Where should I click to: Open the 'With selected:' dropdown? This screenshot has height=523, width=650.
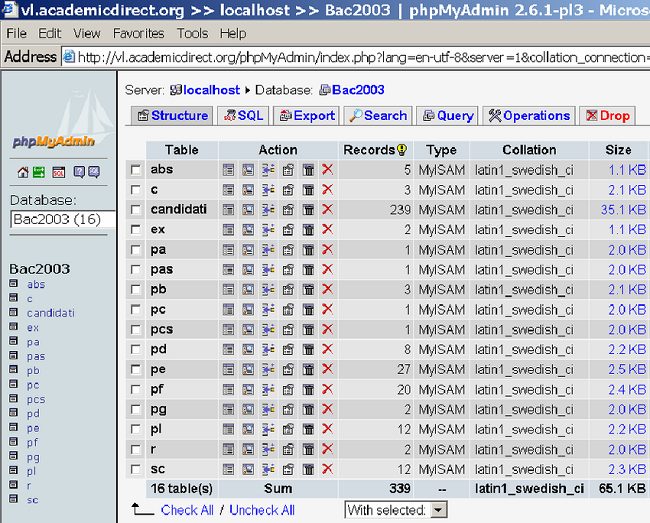pos(396,510)
